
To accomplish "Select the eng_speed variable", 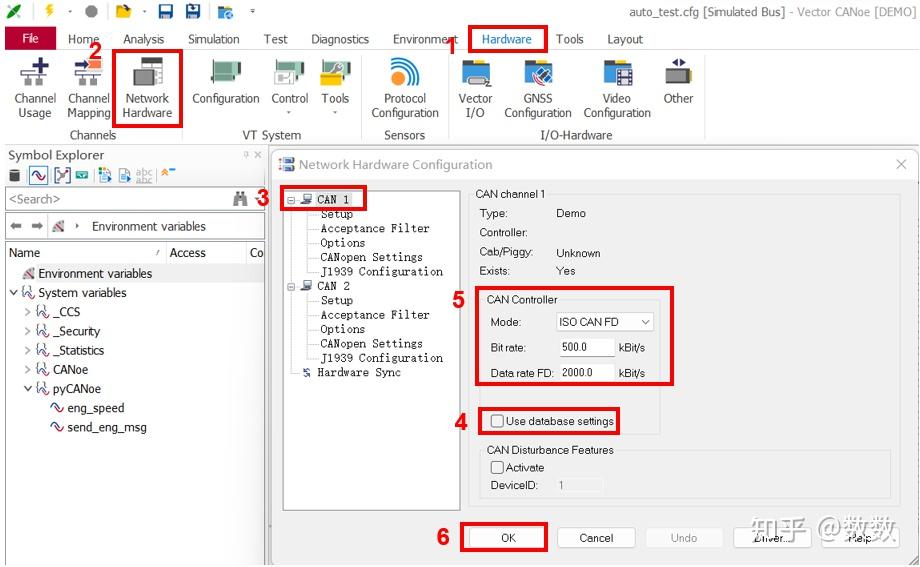I will [x=95, y=408].
